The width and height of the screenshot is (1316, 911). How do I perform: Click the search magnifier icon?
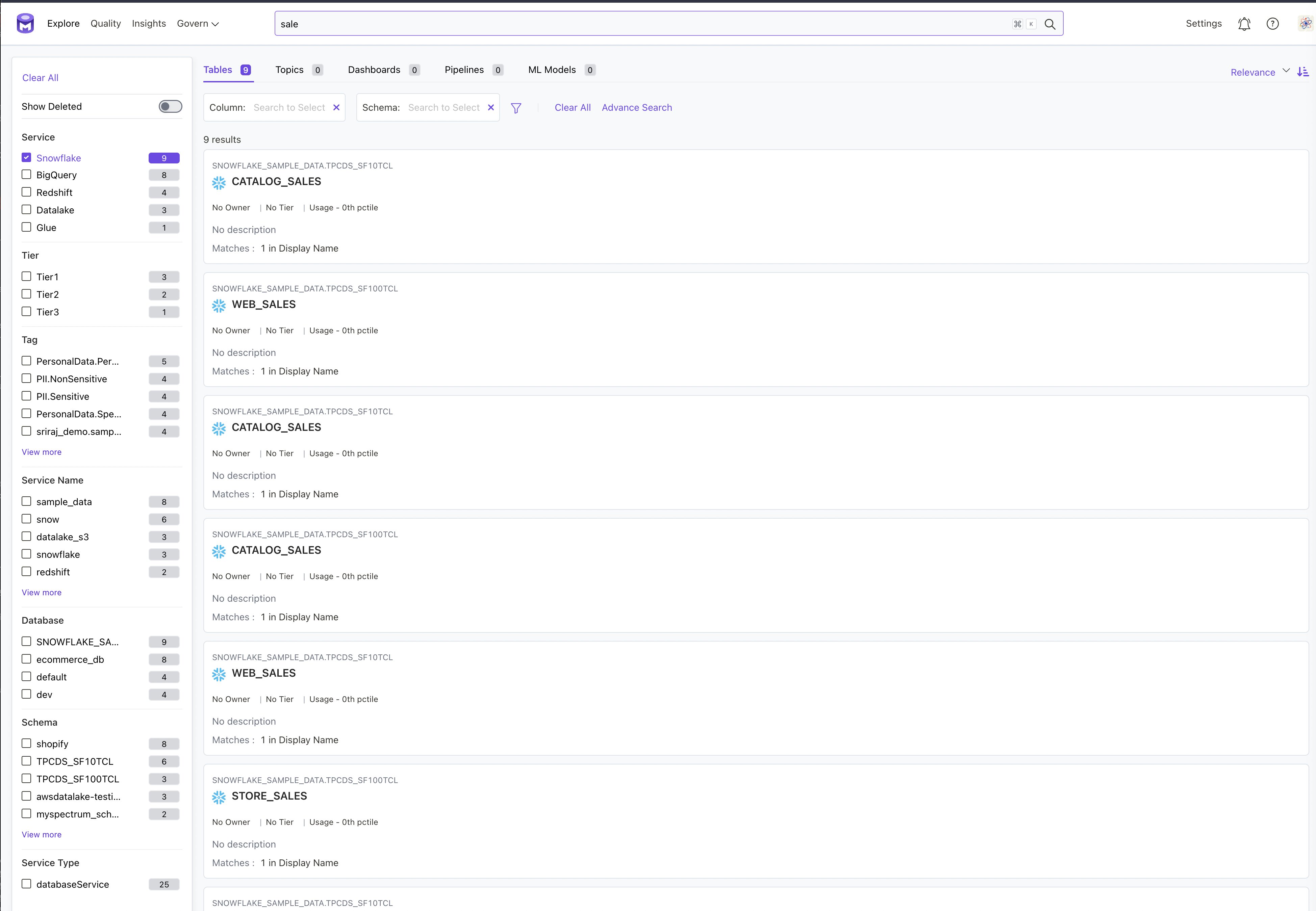point(1049,24)
